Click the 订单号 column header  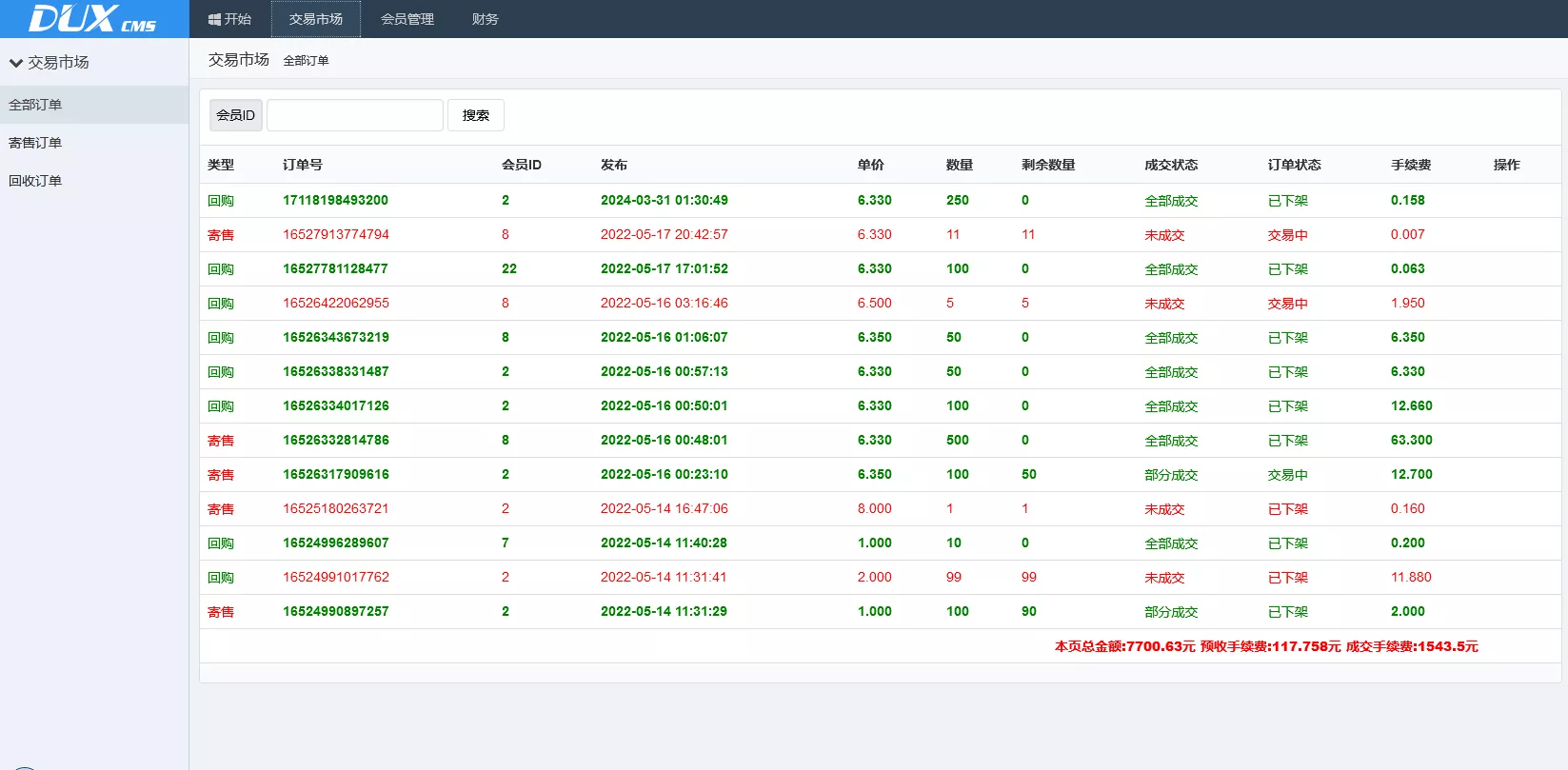[x=302, y=165]
